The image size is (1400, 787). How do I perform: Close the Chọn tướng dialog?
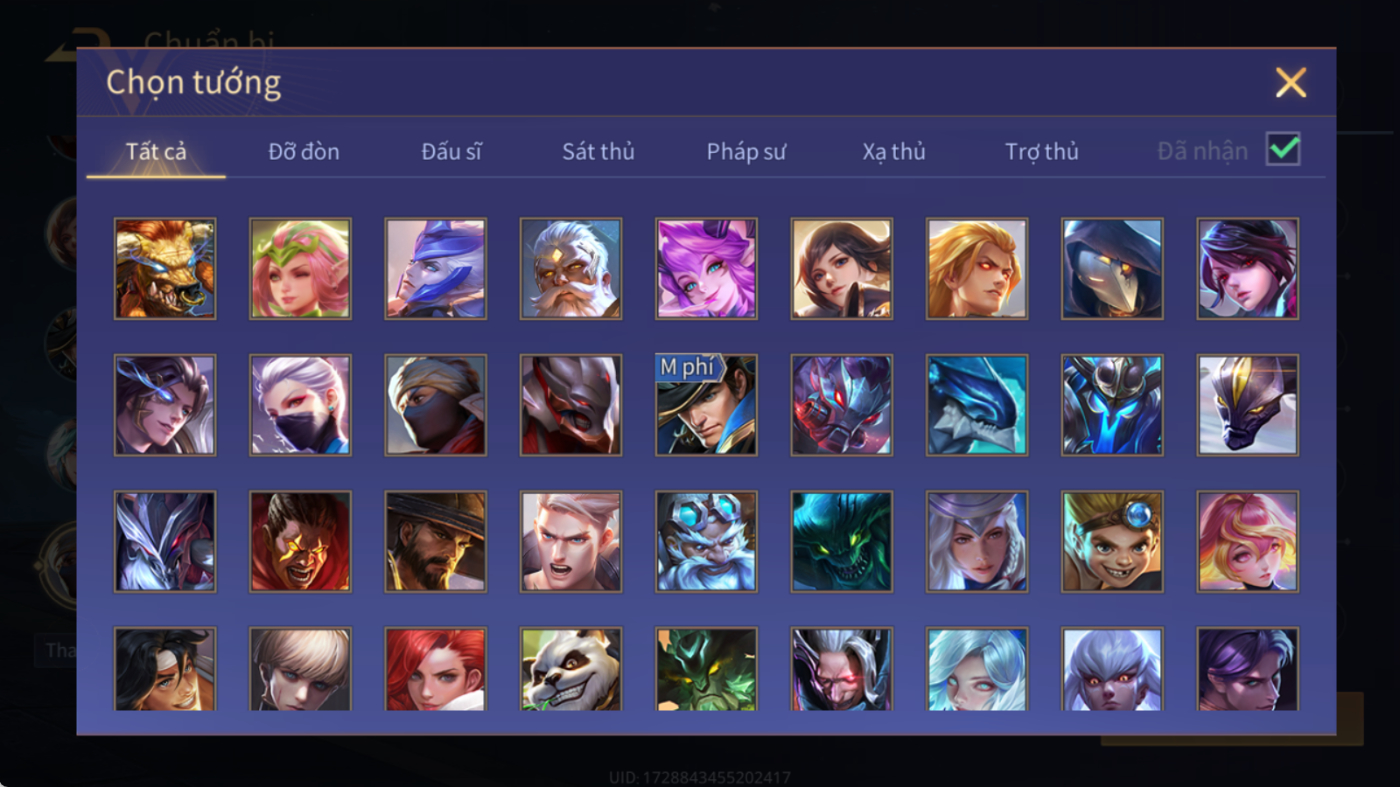tap(1291, 82)
